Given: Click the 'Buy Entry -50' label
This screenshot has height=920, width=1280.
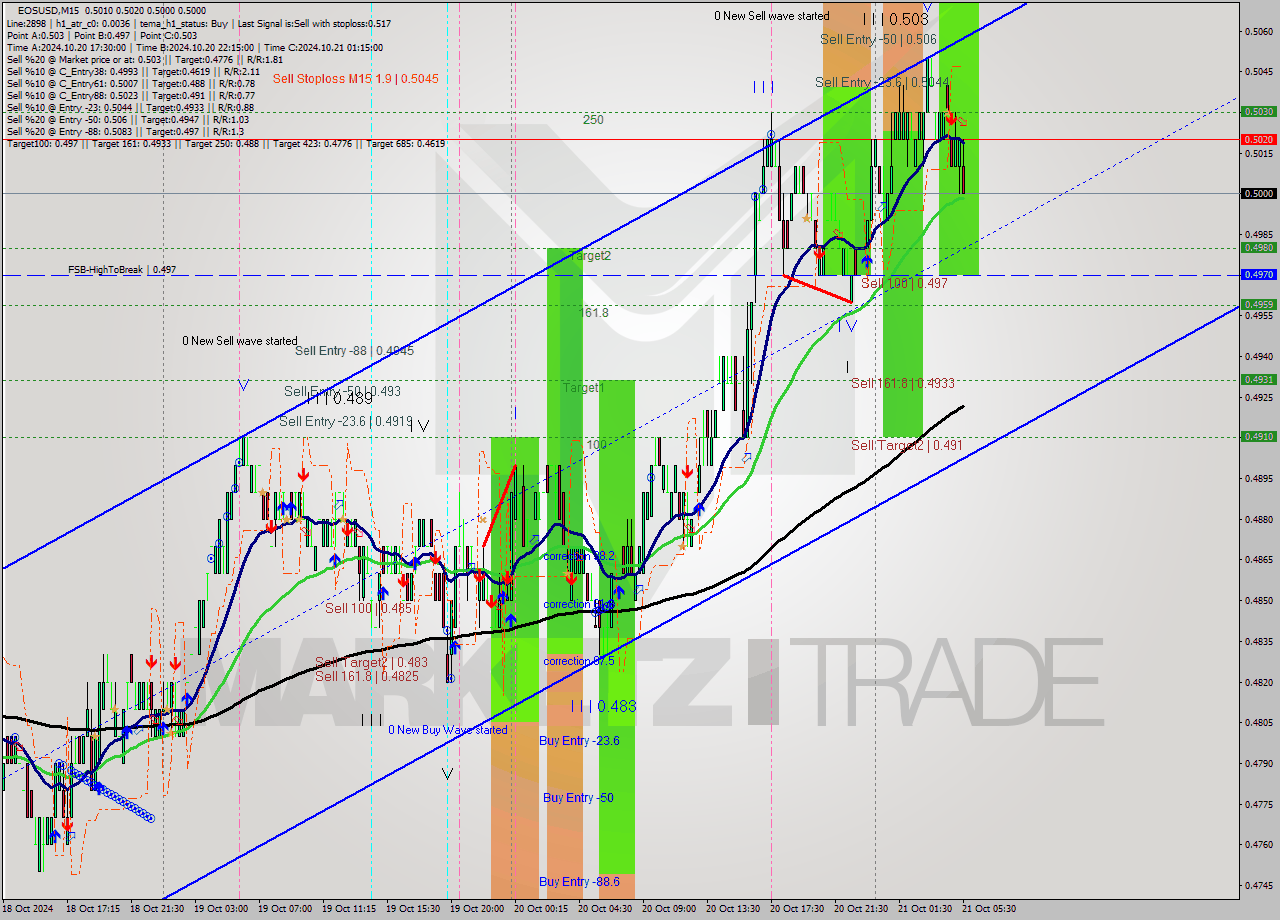Looking at the screenshot, I should click(578, 797).
